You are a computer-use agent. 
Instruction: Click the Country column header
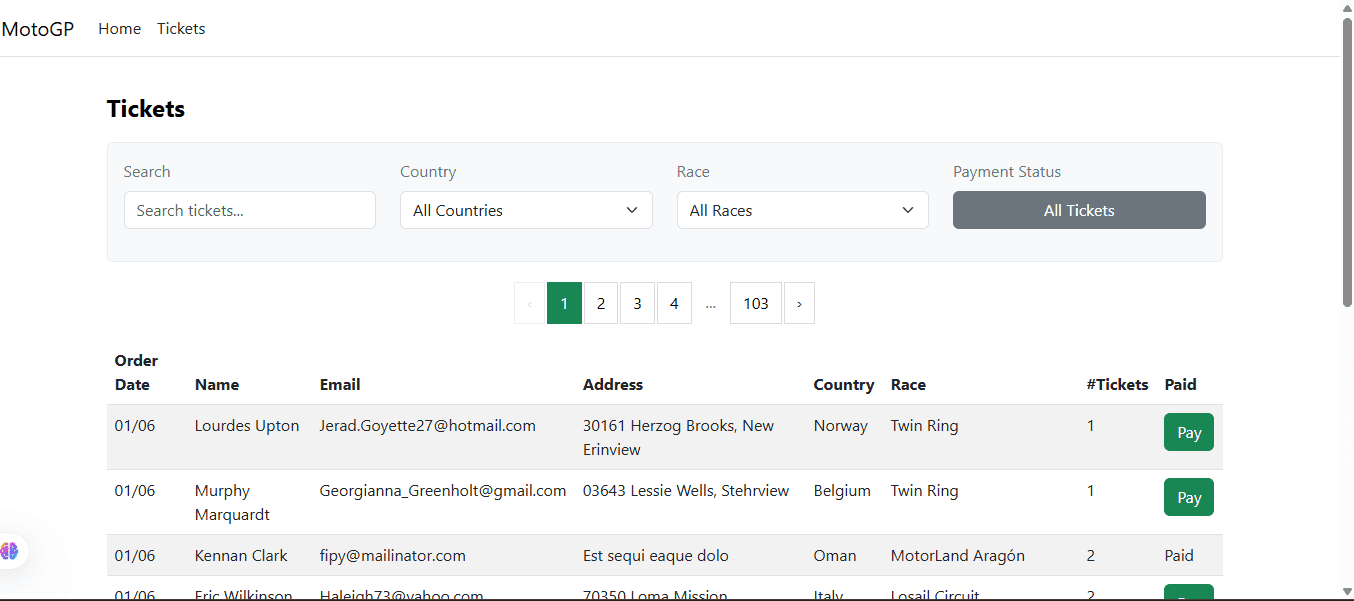(844, 384)
